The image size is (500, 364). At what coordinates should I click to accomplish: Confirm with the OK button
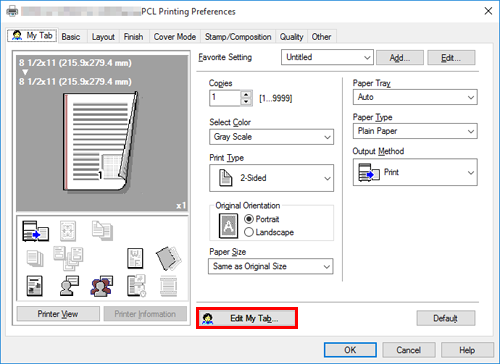(x=350, y=350)
